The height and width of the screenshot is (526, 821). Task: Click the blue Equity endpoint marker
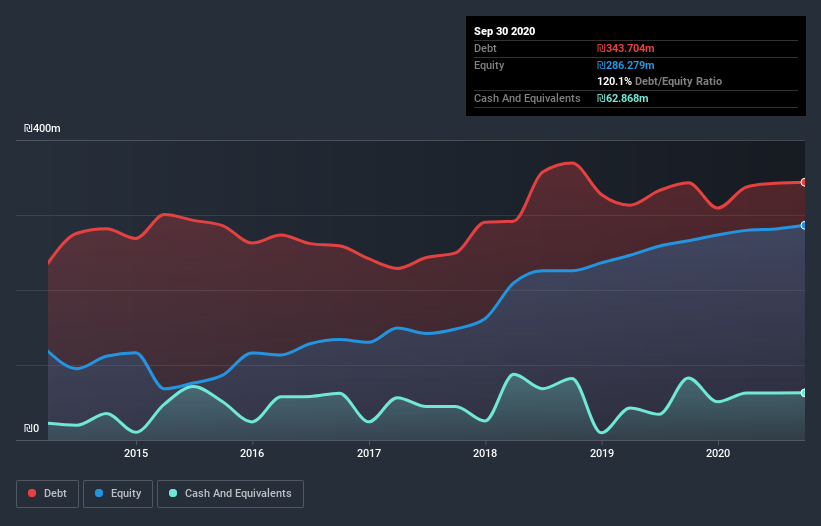[804, 226]
